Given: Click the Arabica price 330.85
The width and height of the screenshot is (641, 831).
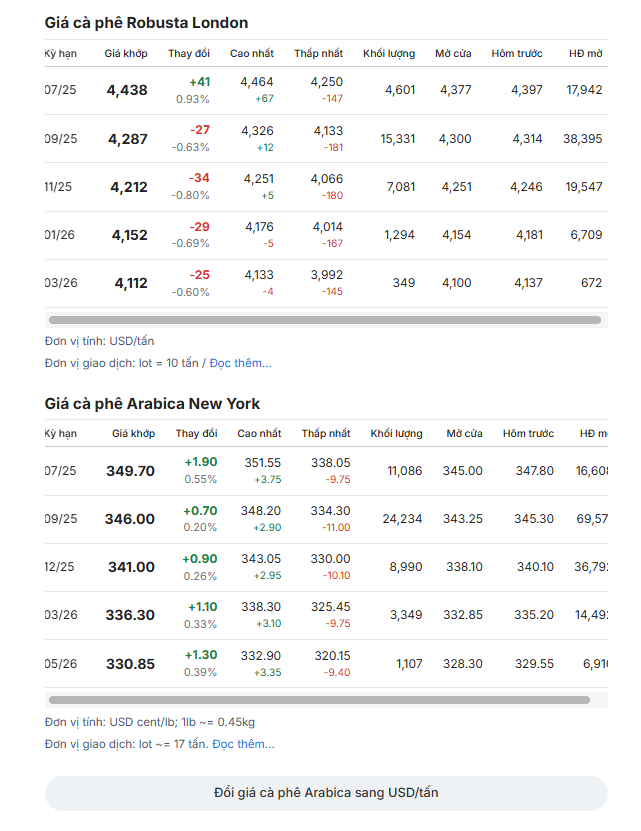Looking at the screenshot, I should 130,664.
